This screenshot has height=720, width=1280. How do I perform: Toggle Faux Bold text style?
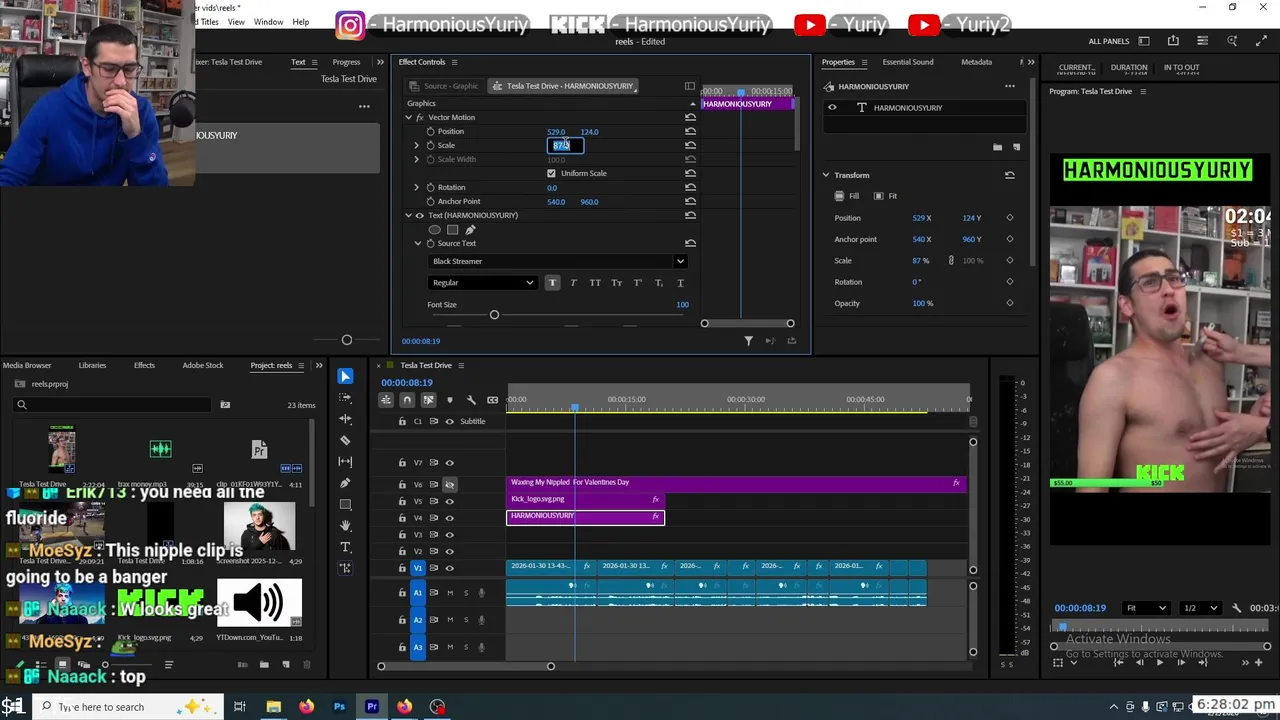pos(552,283)
